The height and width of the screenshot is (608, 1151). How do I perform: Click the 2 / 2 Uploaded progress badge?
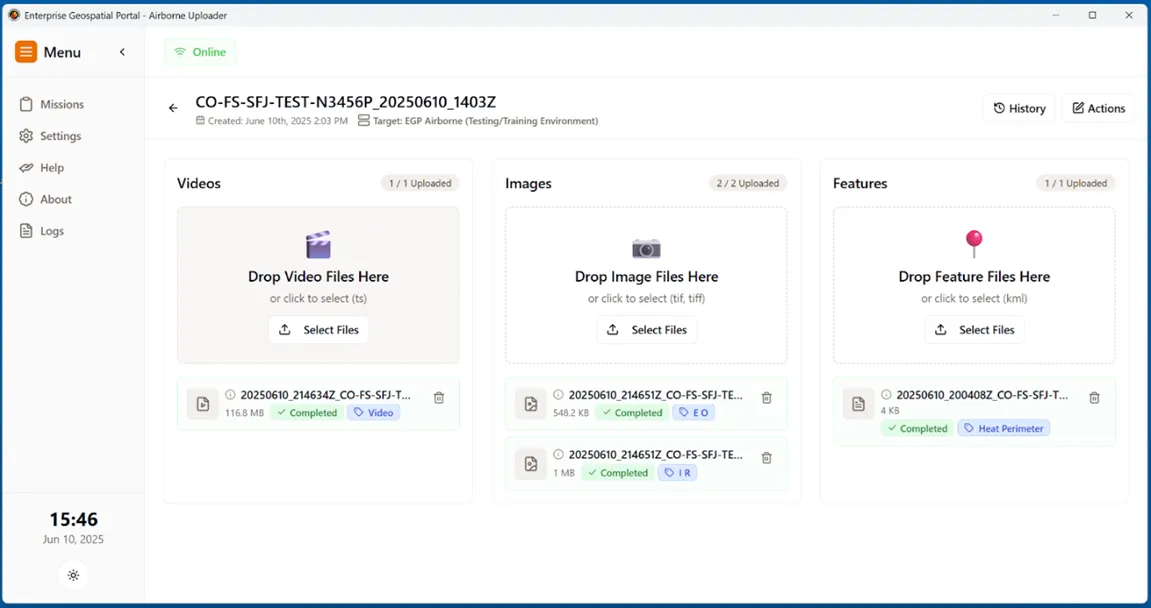pyautogui.click(x=746, y=183)
